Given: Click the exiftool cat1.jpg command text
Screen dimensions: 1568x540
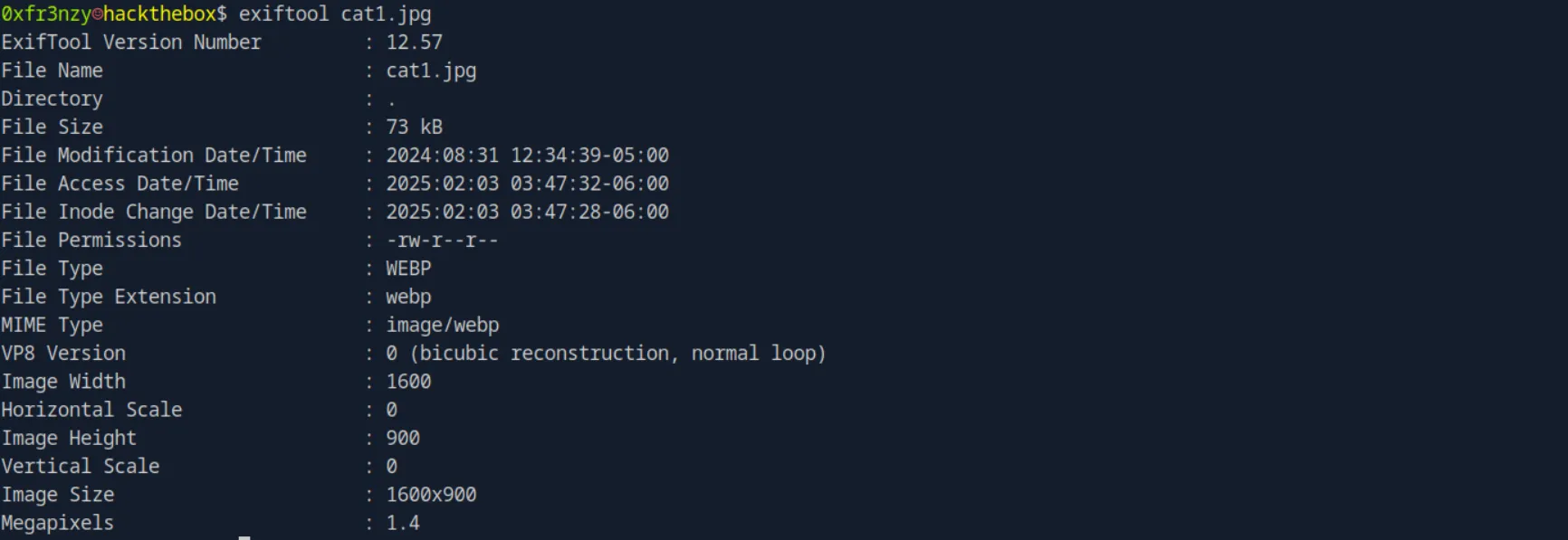Looking at the screenshot, I should point(335,14).
